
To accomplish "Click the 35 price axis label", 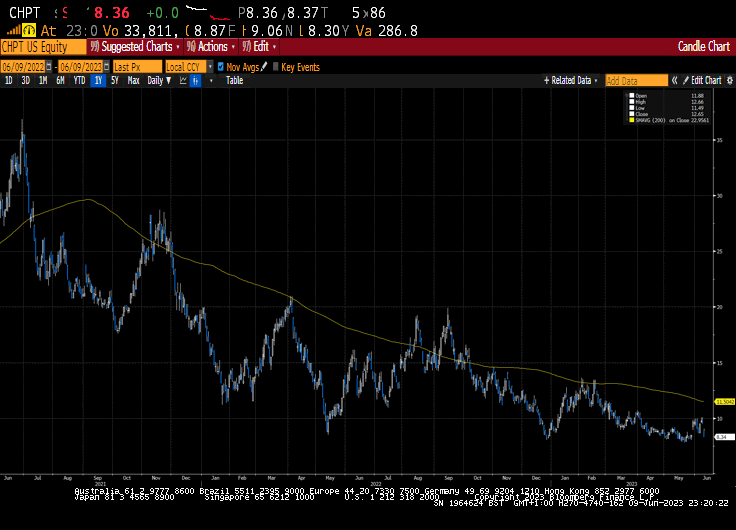I will click(x=720, y=140).
